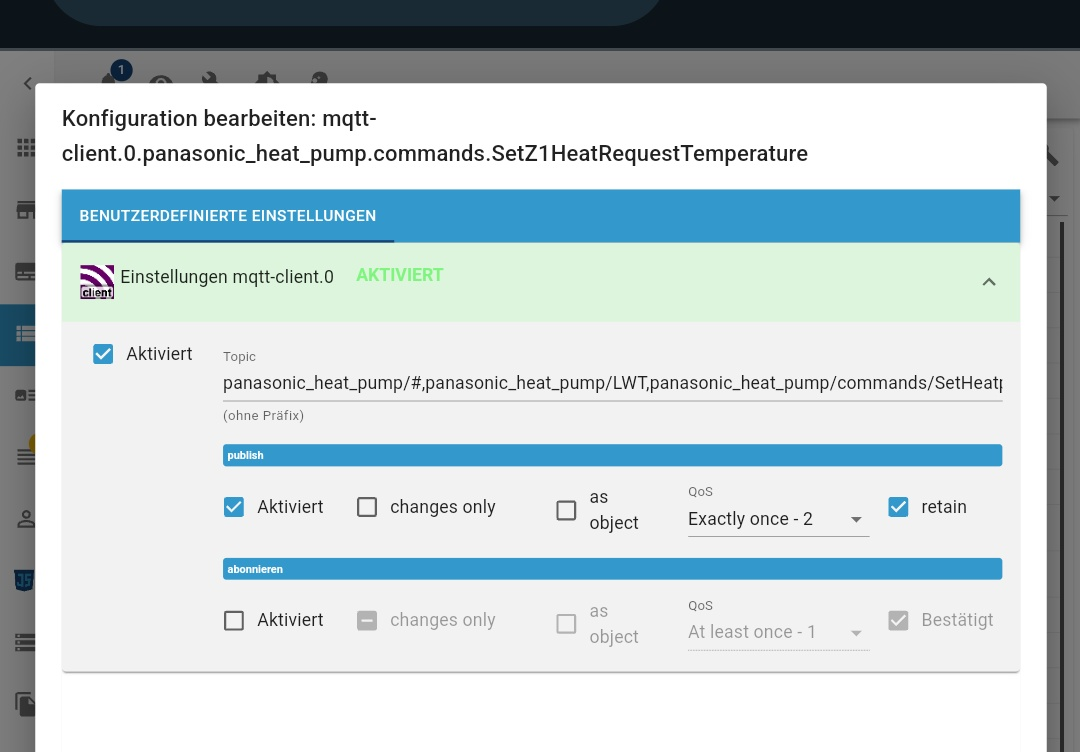
Task: Check the publish as object checkbox
Action: coord(566,510)
